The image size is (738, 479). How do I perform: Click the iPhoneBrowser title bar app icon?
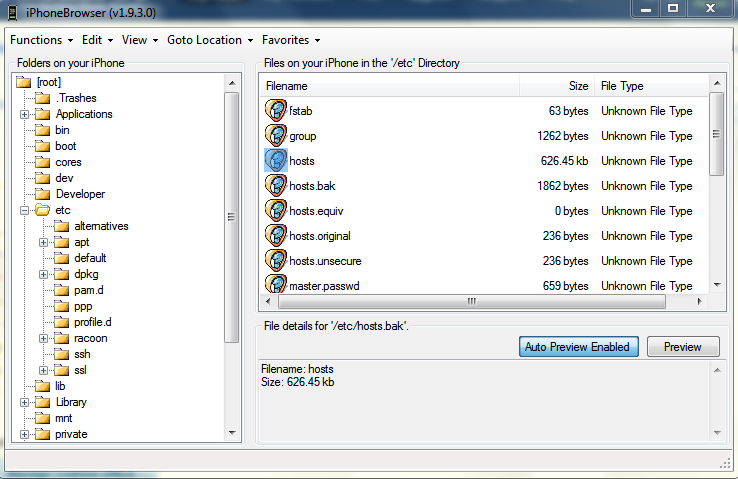tap(13, 13)
